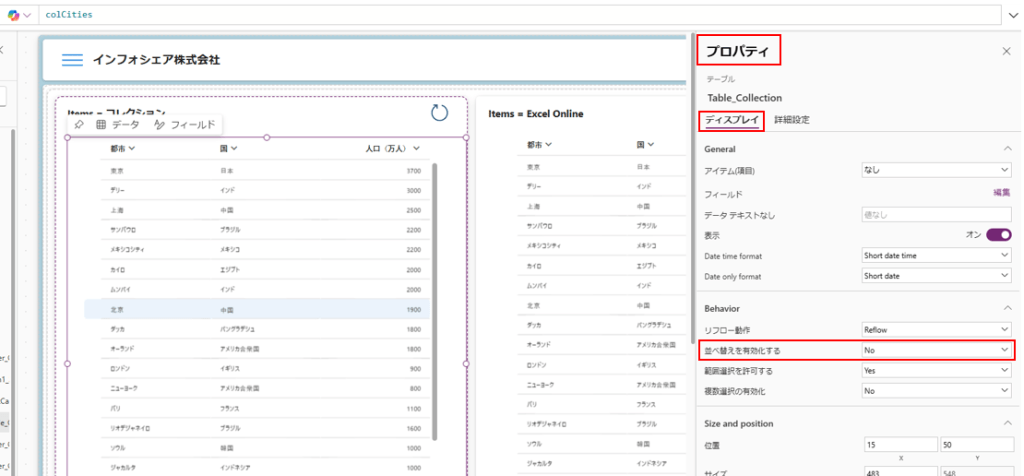Open the 並べ替えを有効化する dropdown

tap(936, 350)
